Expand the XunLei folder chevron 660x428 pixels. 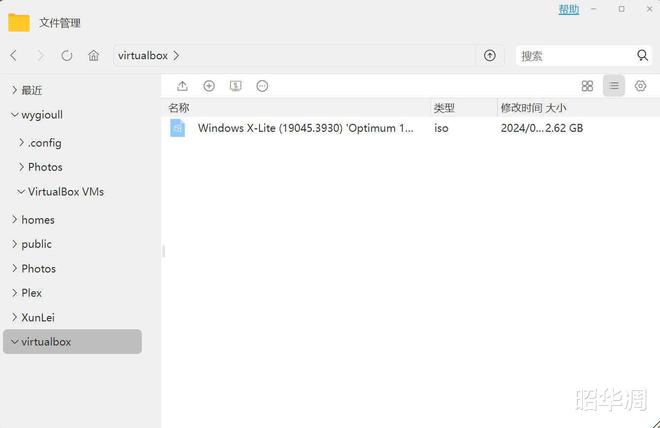pos(14,317)
